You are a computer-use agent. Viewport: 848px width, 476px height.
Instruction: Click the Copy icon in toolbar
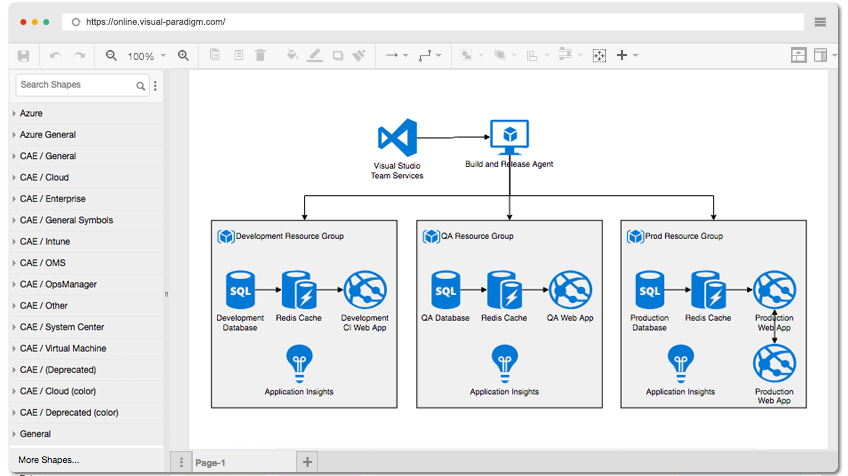pos(215,55)
